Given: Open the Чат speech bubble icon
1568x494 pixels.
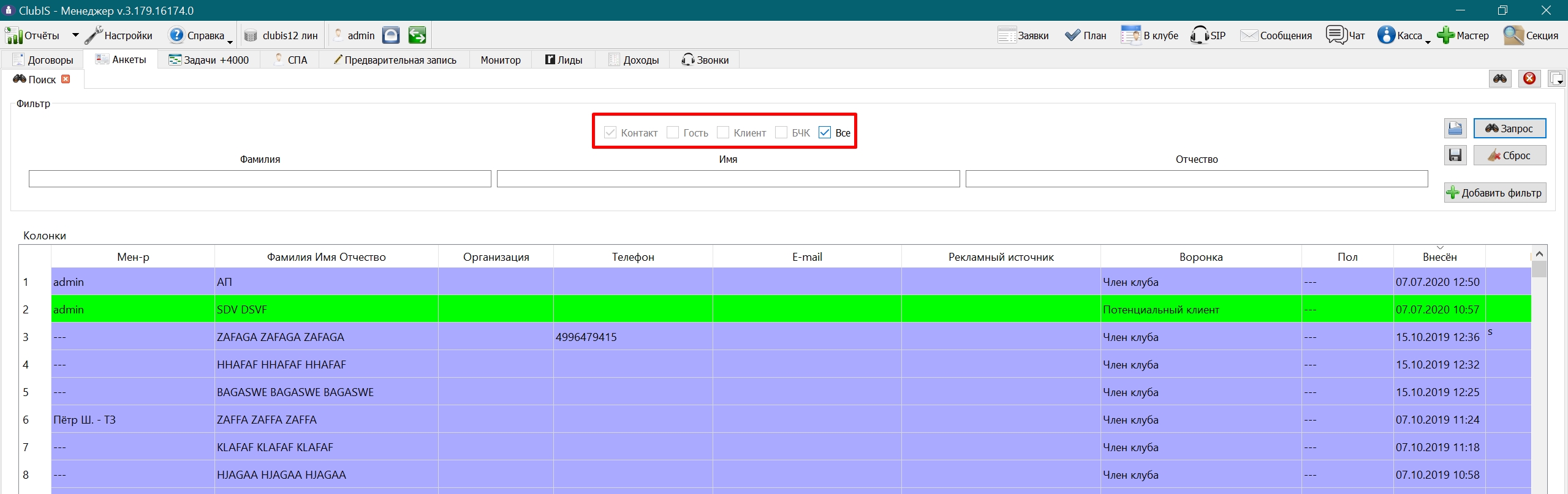Looking at the screenshot, I should click(1336, 35).
